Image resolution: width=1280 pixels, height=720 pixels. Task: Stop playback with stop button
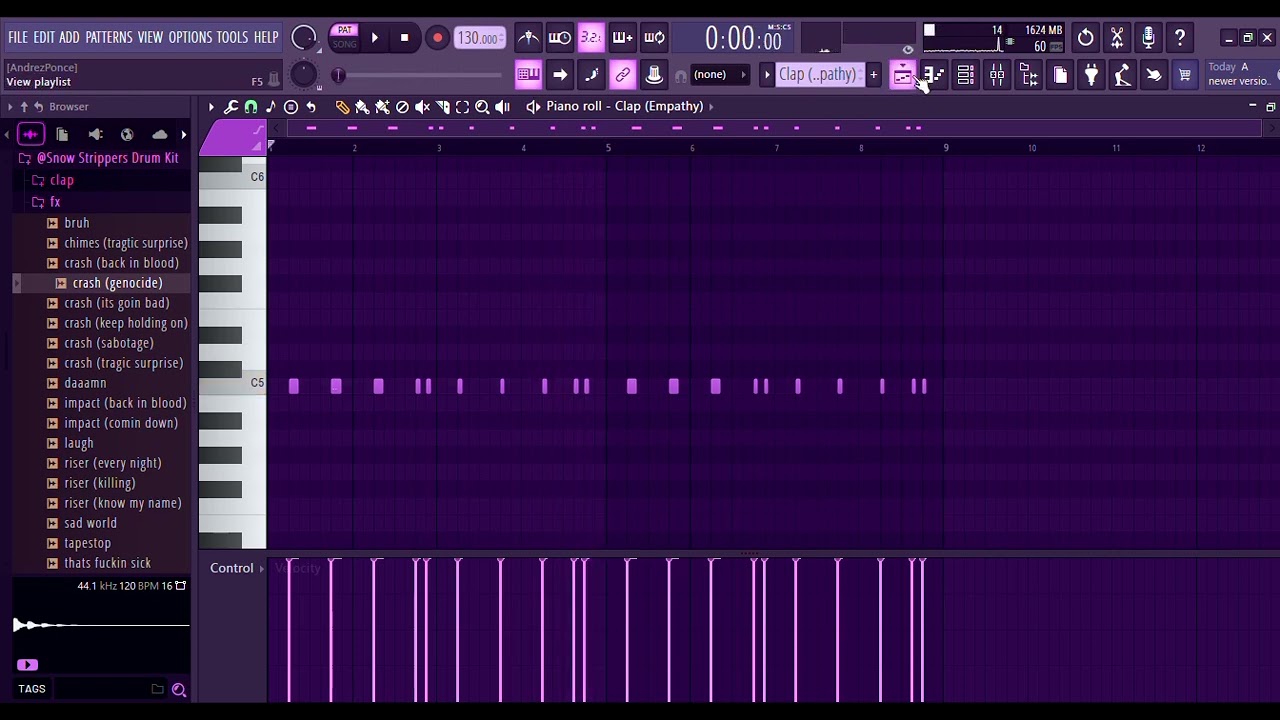(x=404, y=38)
